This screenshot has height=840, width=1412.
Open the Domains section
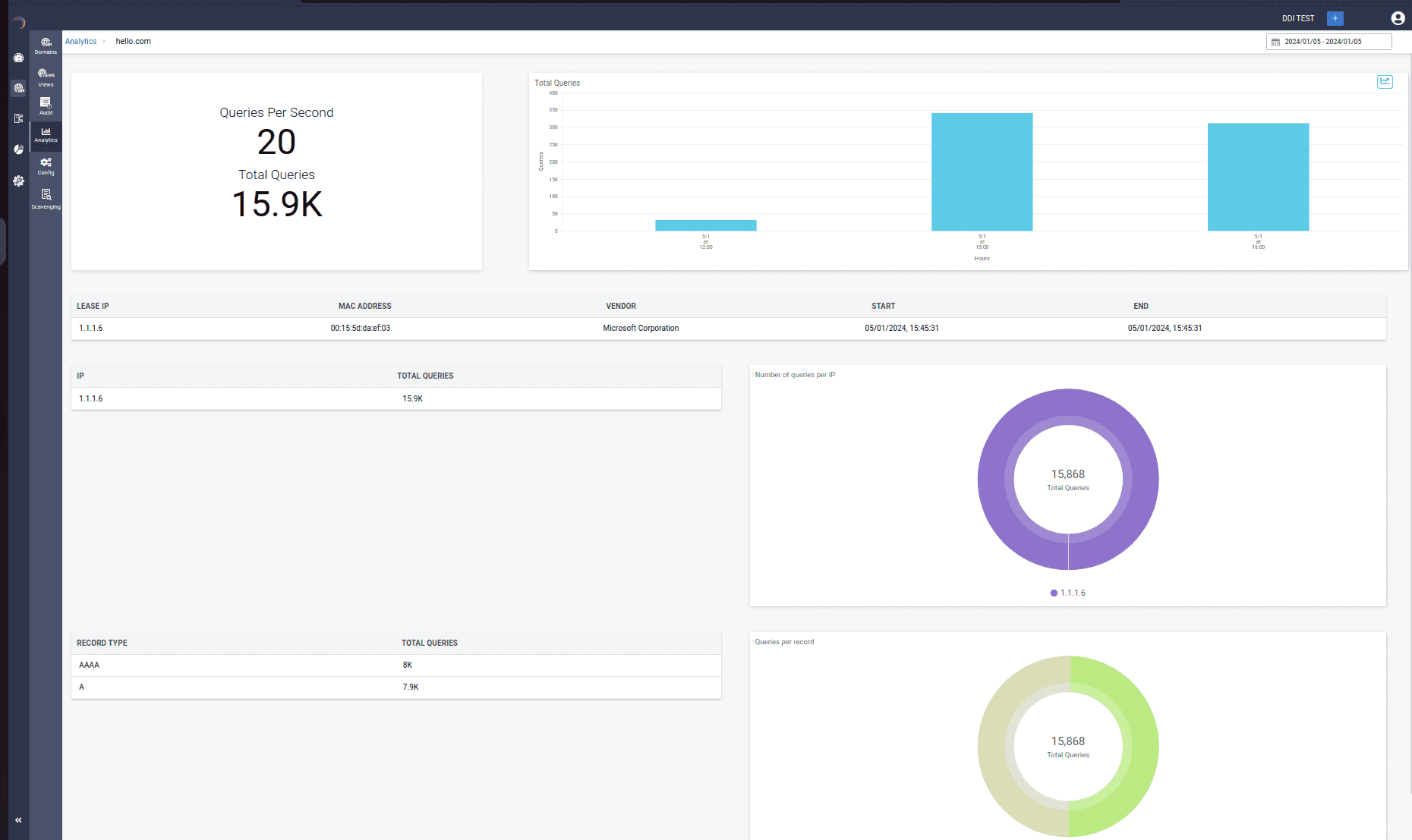46,46
